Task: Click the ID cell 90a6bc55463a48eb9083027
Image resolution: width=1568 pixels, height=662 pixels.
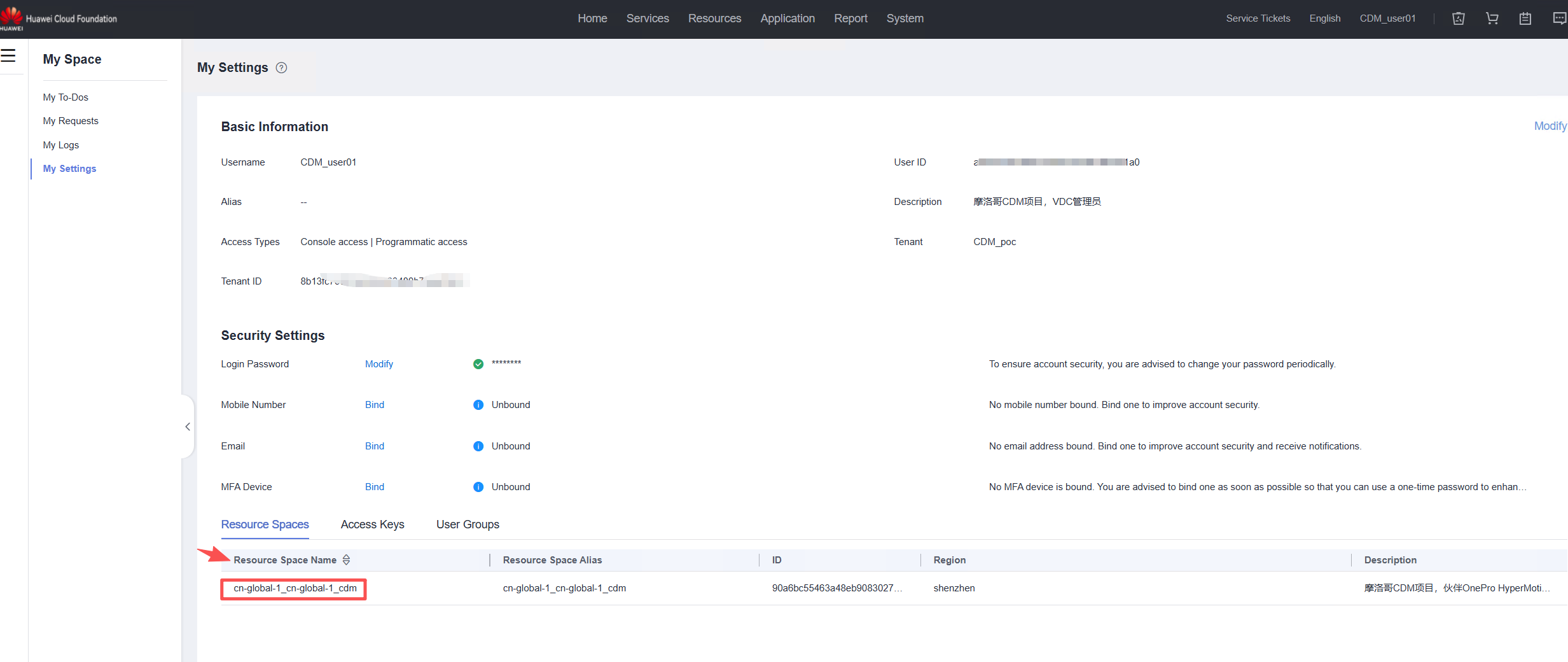Action: [x=837, y=588]
